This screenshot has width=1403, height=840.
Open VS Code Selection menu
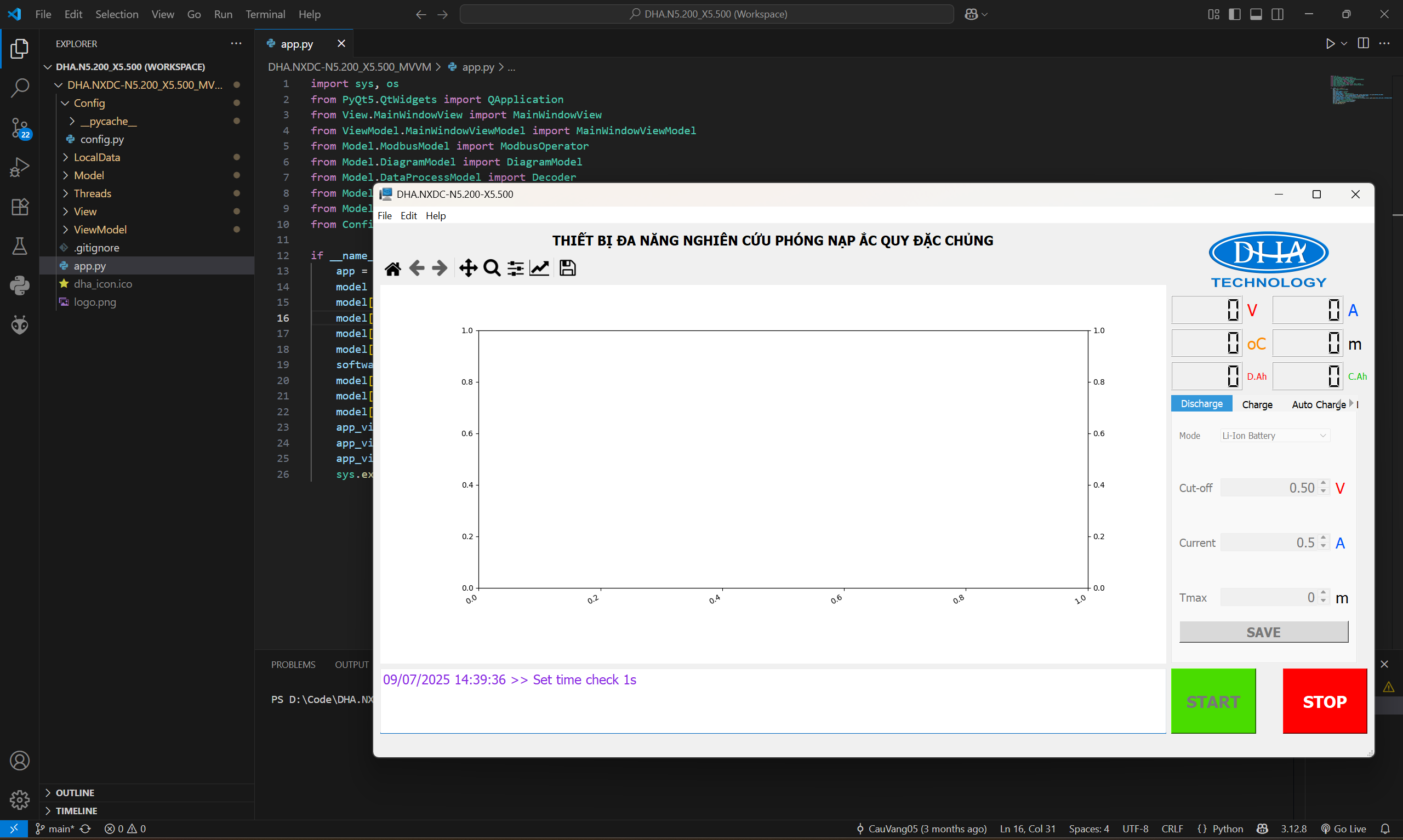[x=117, y=14]
